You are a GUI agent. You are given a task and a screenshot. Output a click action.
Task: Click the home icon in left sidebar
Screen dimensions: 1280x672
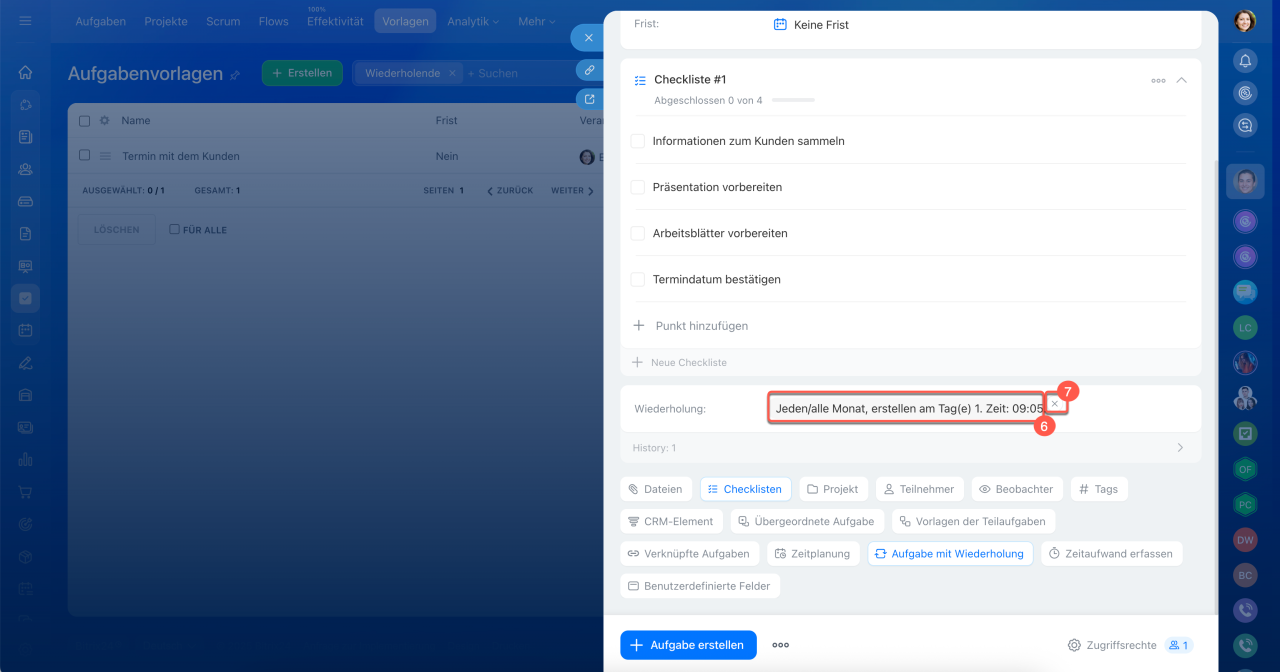click(x=25, y=72)
